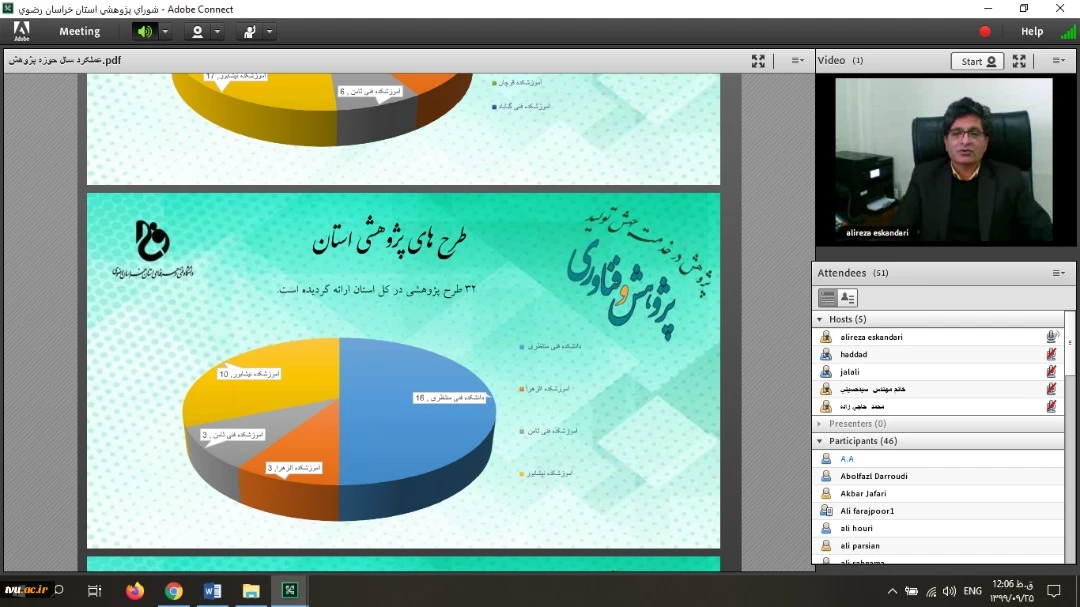Open the raise hand status dropdown
Image resolution: width=1080 pixels, height=607 pixels.
pos(270,32)
